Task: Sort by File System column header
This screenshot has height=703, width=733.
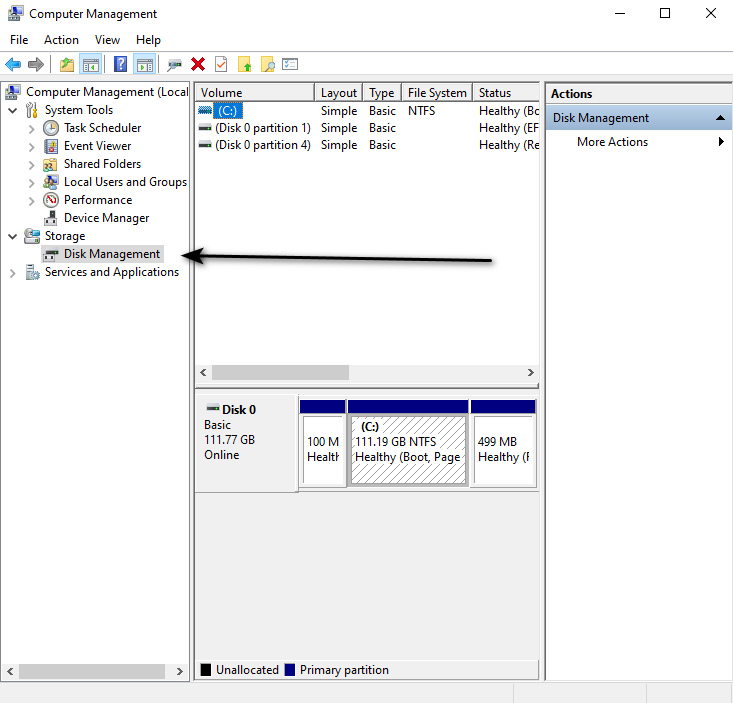Action: pos(436,93)
